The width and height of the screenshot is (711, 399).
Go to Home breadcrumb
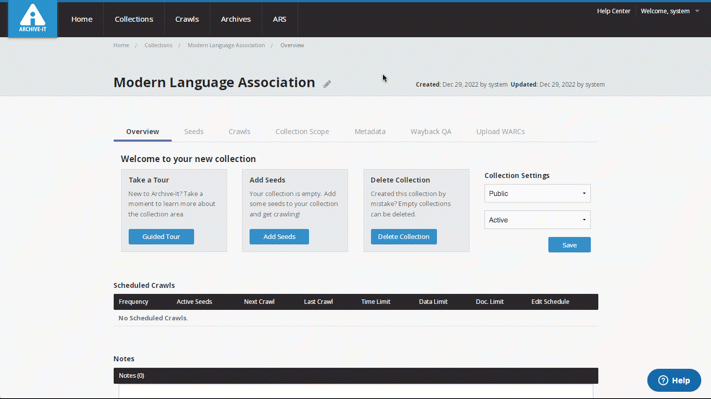point(121,45)
